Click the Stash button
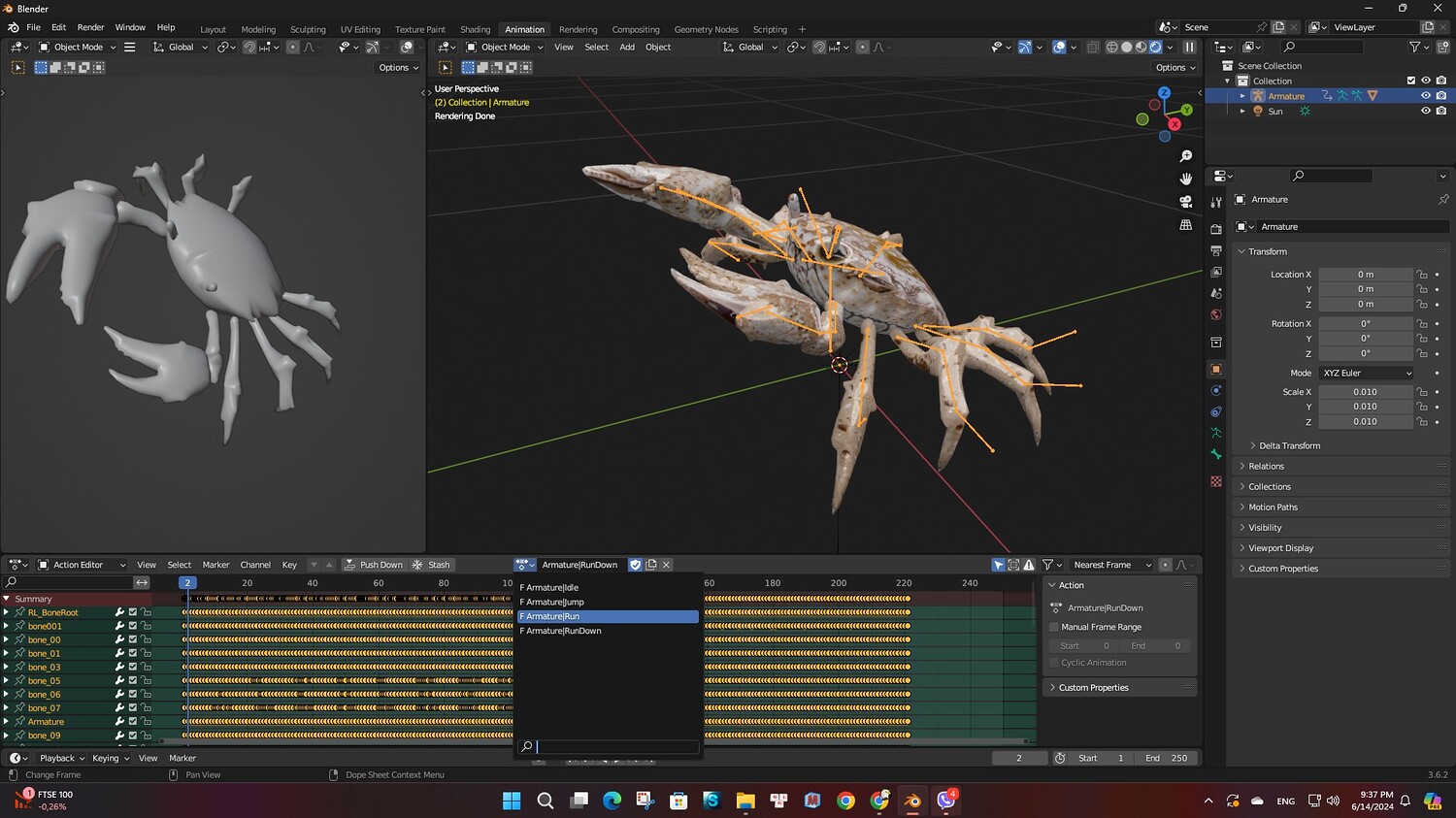The width and height of the screenshot is (1456, 818). pyautogui.click(x=432, y=565)
